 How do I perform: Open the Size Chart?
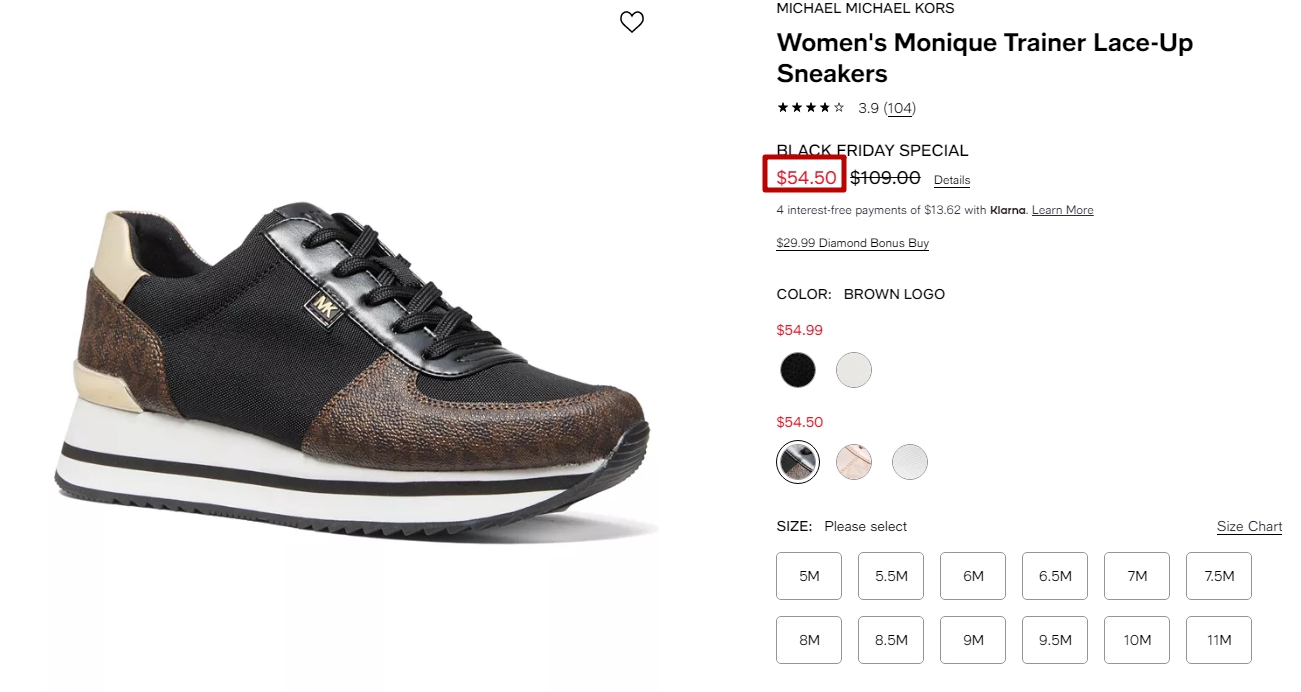click(x=1249, y=526)
